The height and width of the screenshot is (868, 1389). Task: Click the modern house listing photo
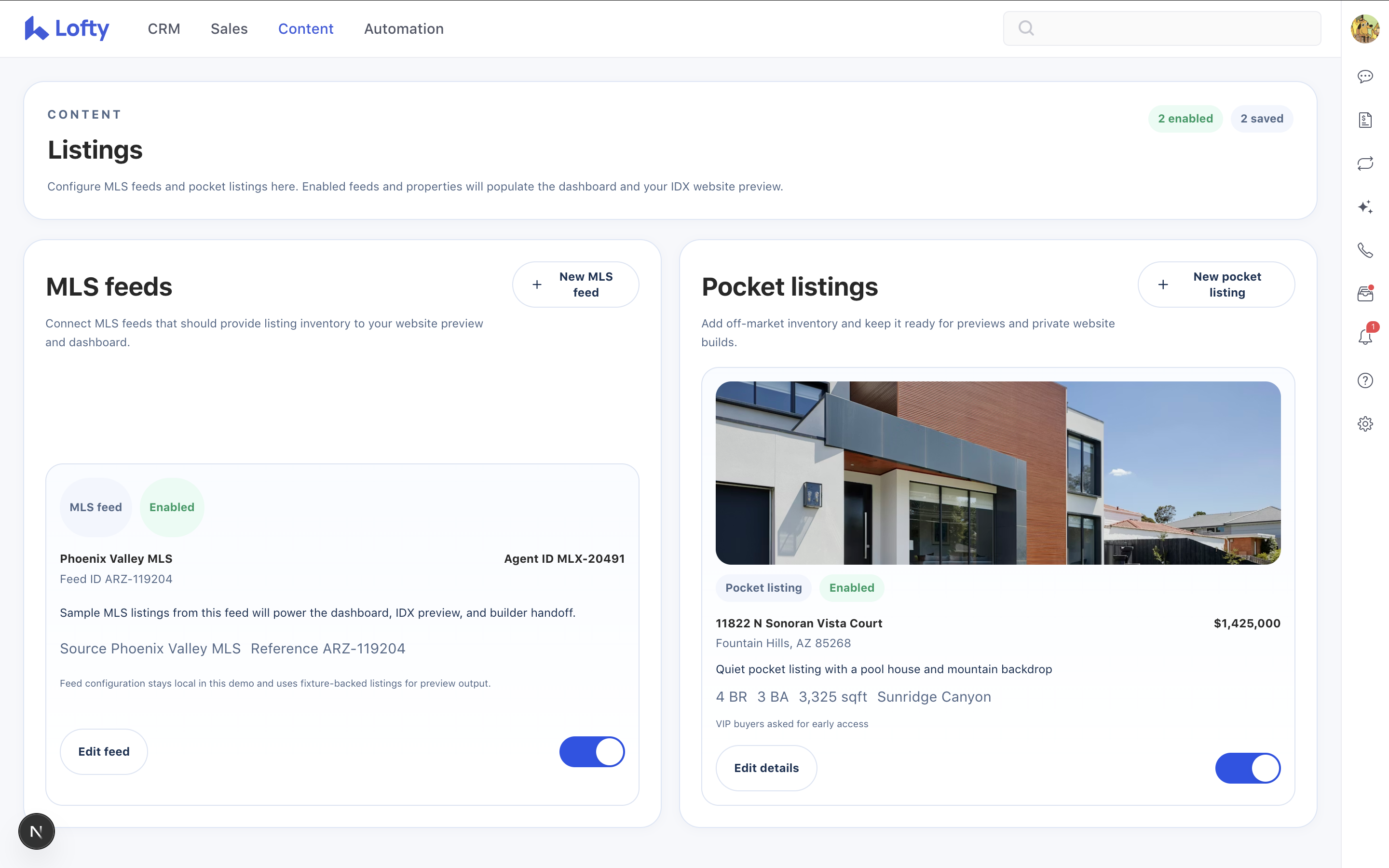click(997, 473)
